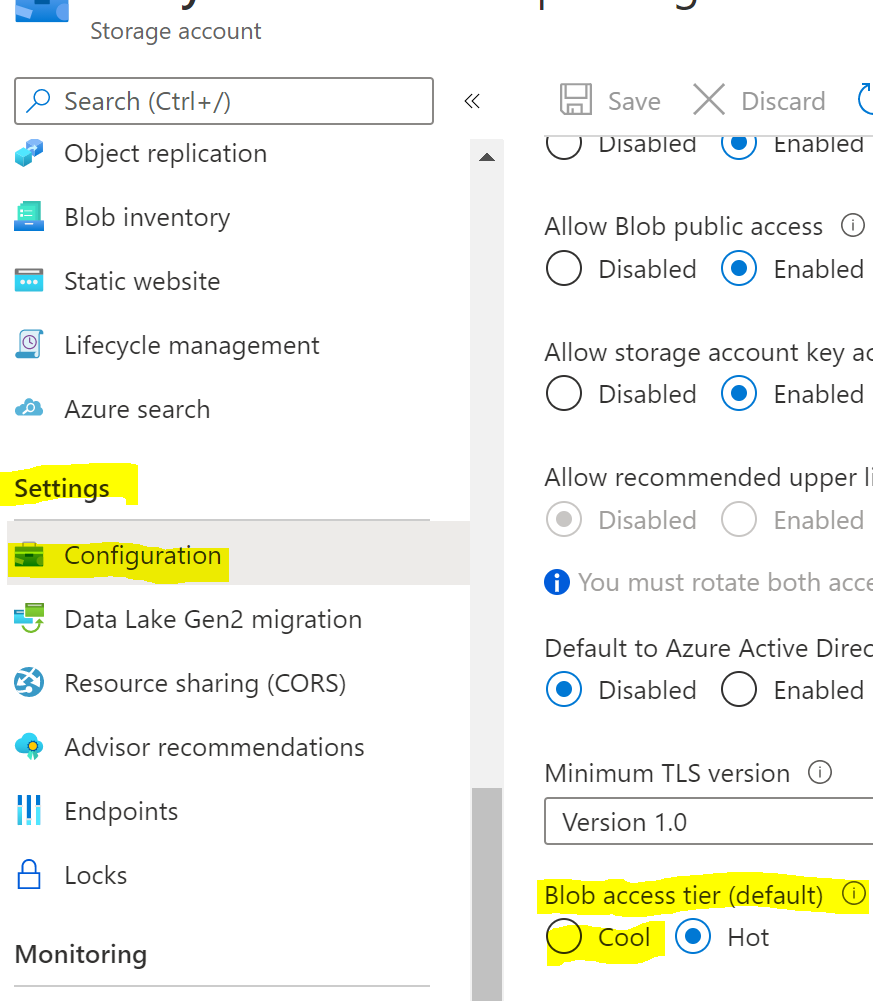Click sidebar scrollbar up arrow
Screen dimensions: 873x1001
point(487,157)
